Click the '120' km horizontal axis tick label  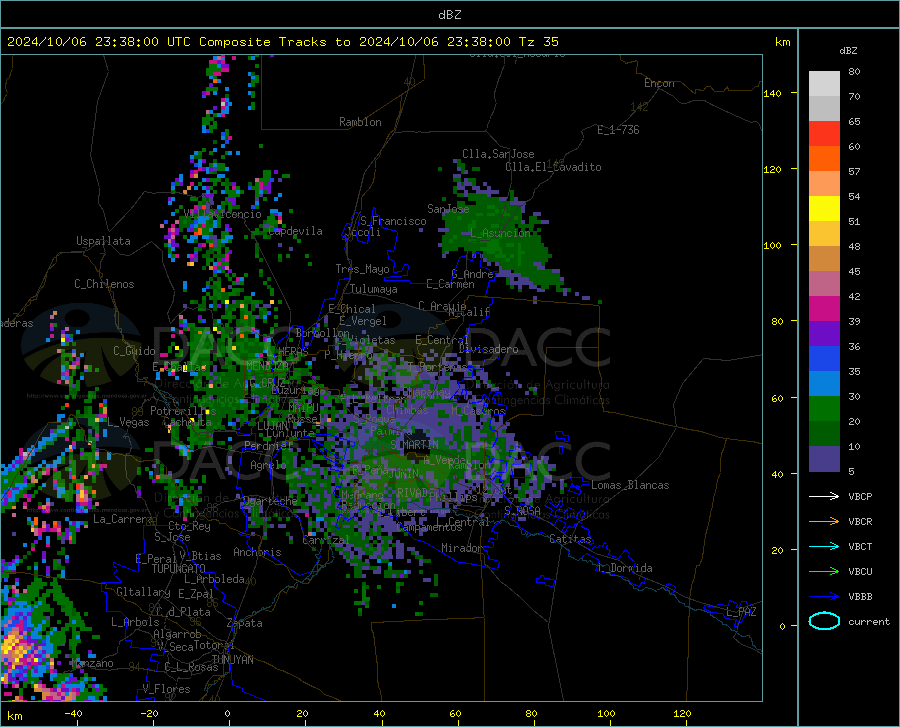pos(682,713)
